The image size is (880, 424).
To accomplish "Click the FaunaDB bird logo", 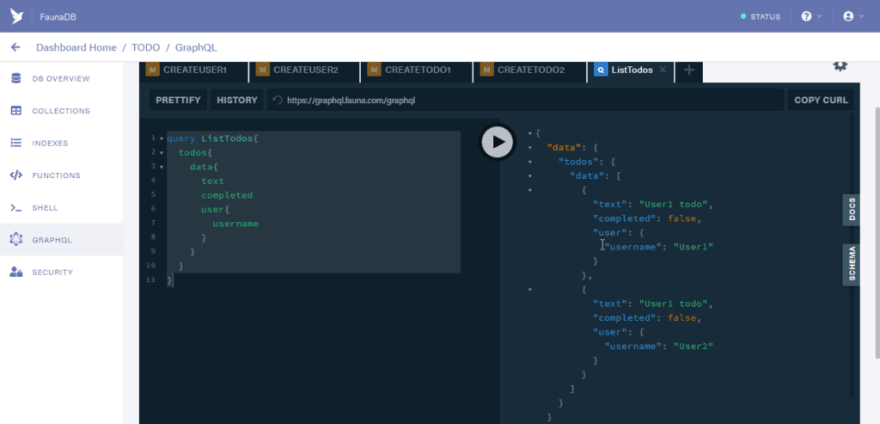I will (16, 16).
